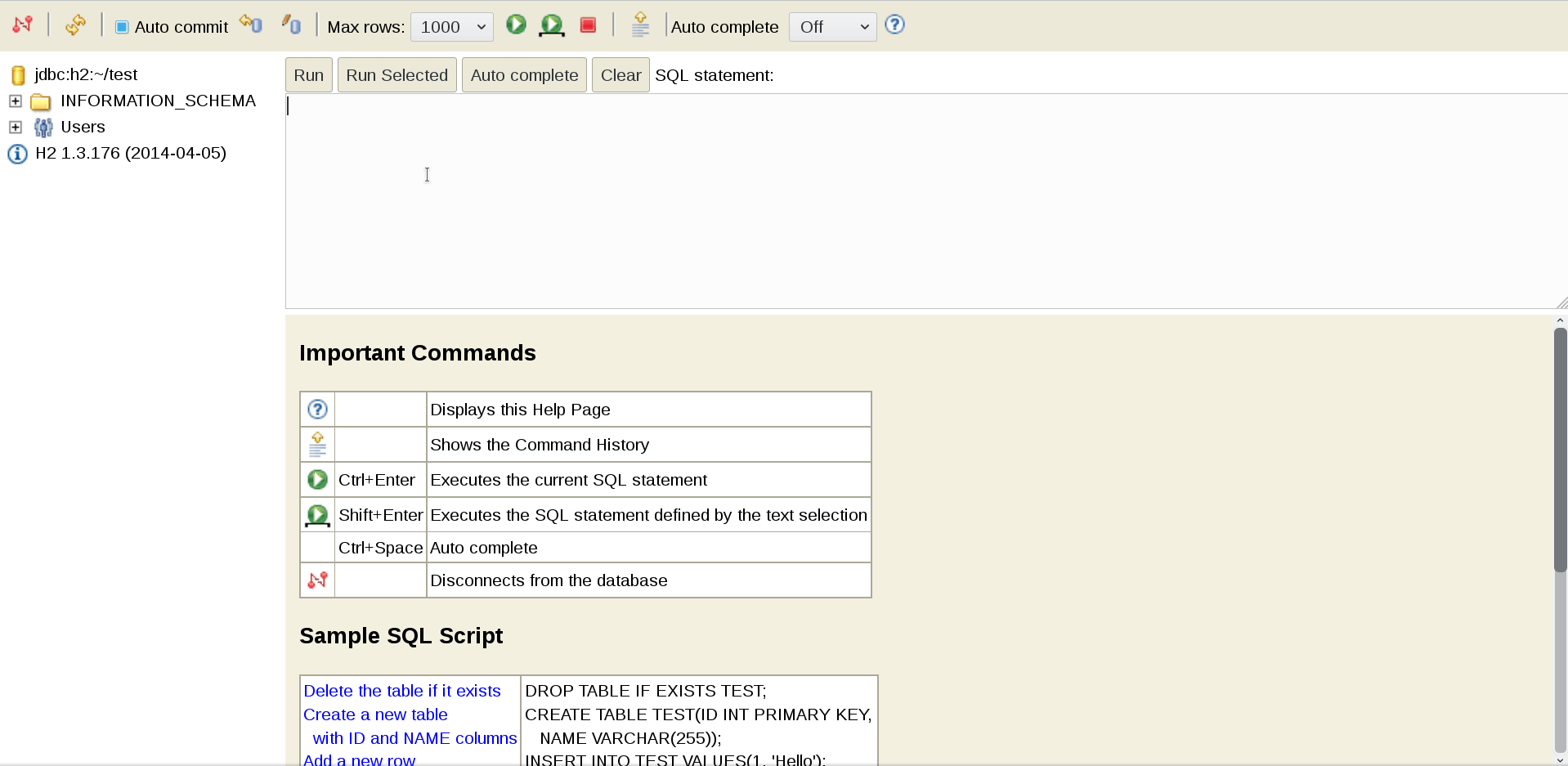1568x766 pixels.
Task: Click the info icon beside H2 1.3.176
Action: [x=17, y=154]
